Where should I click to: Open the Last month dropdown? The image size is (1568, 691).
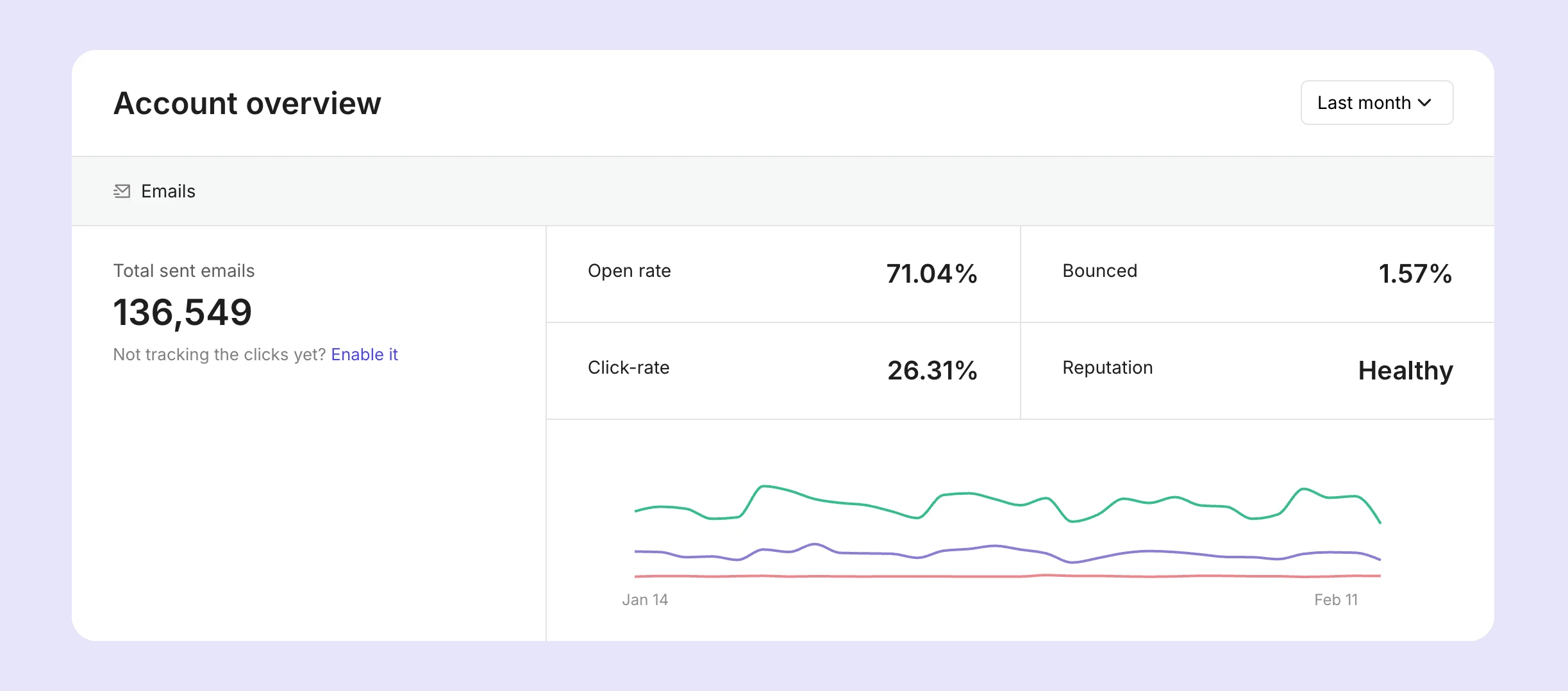(x=1376, y=102)
